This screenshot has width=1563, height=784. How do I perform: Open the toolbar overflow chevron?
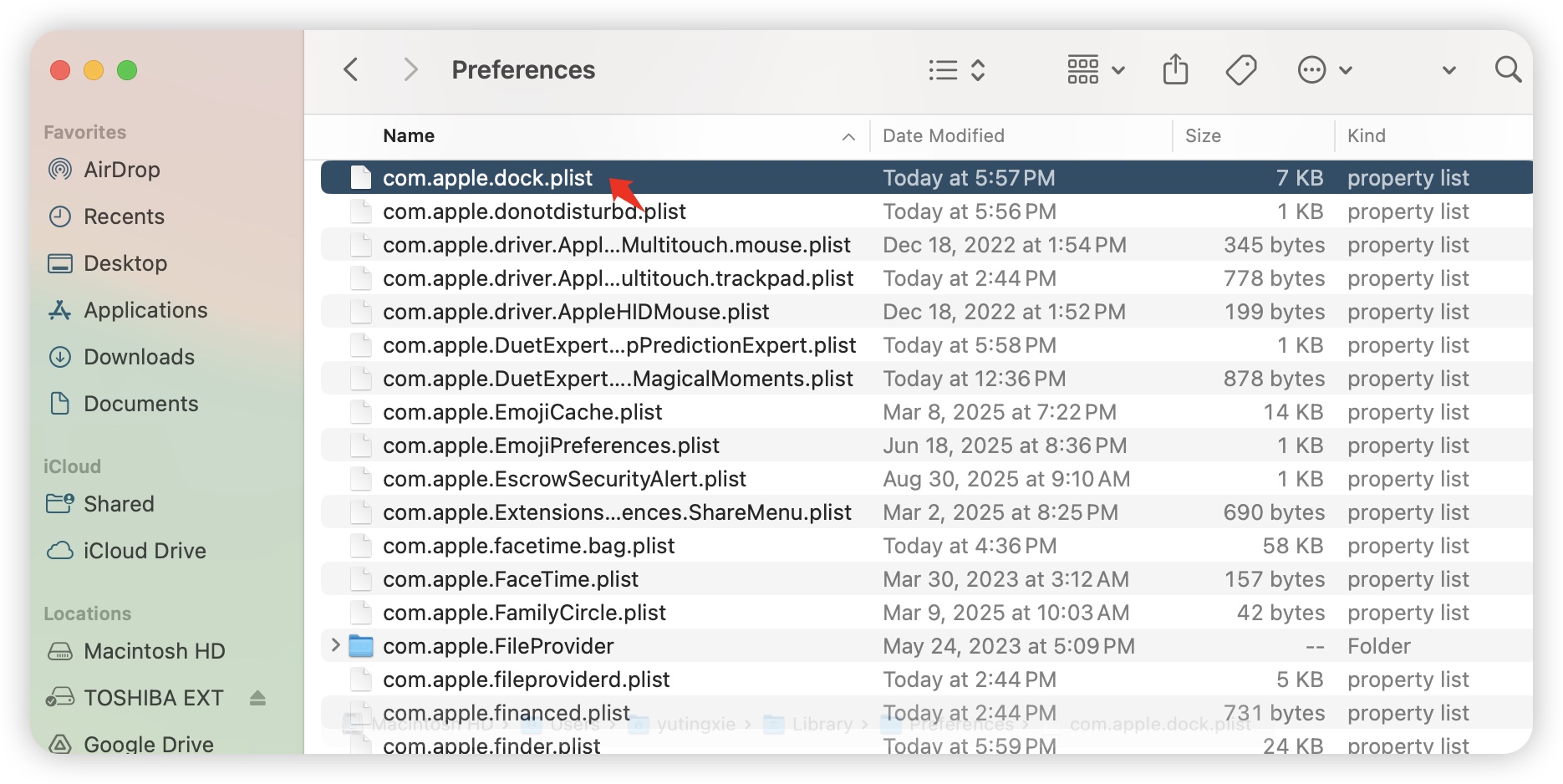pyautogui.click(x=1449, y=70)
